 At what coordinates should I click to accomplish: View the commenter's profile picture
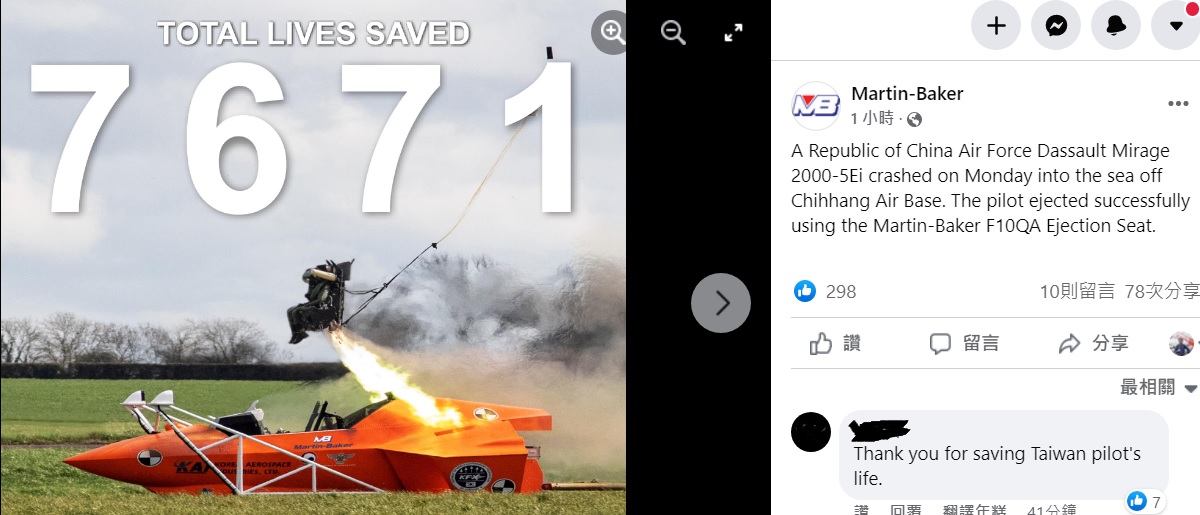[811, 431]
